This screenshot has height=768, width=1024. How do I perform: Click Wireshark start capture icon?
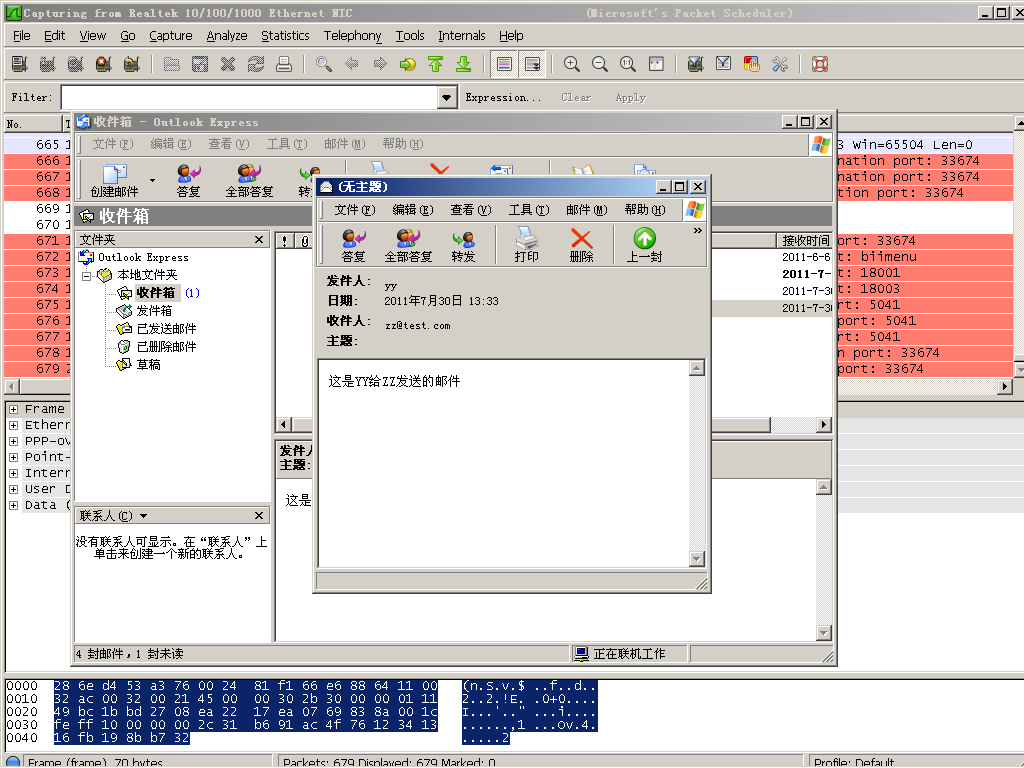click(x=76, y=64)
